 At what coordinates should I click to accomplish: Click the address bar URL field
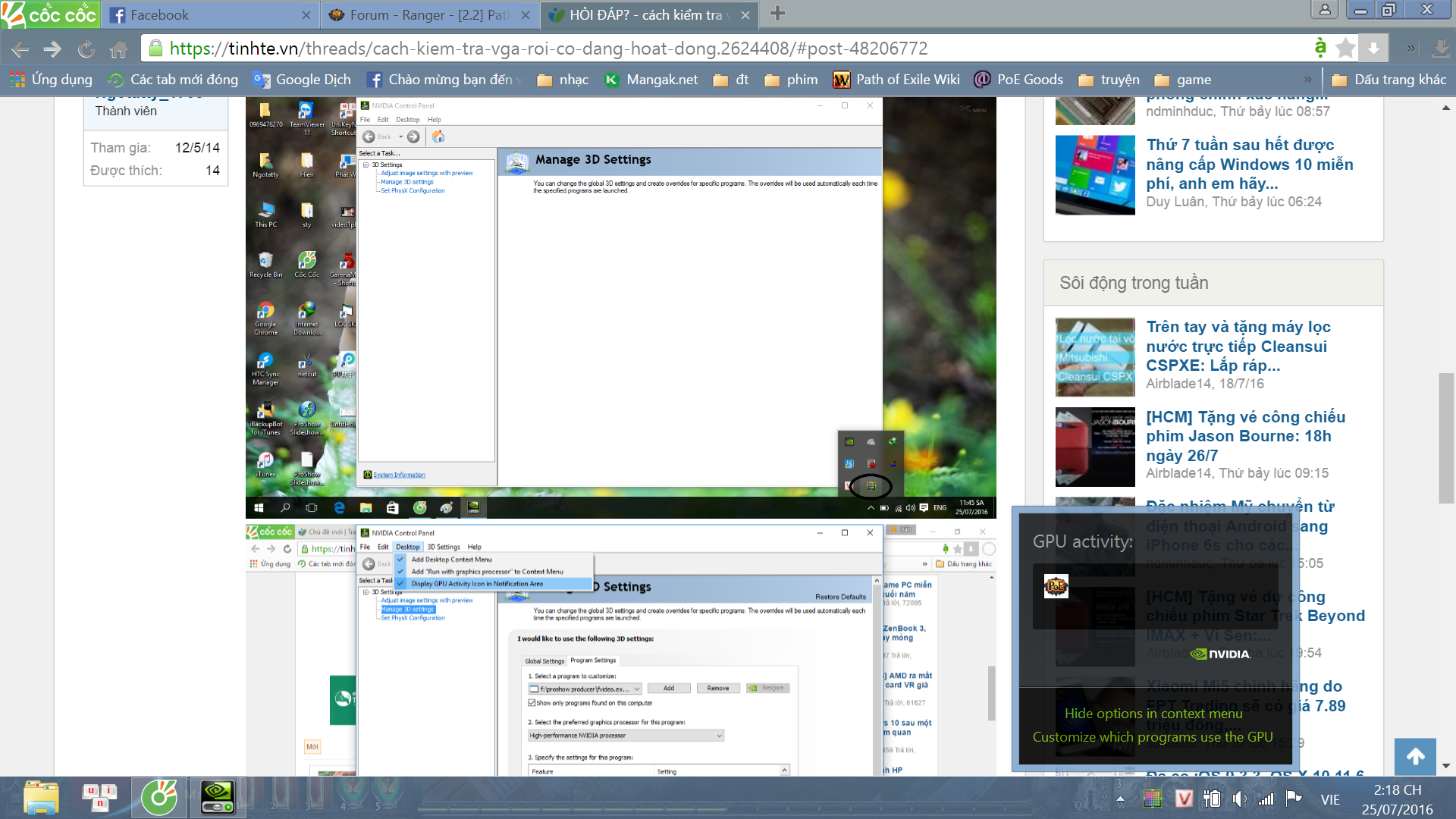click(728, 49)
